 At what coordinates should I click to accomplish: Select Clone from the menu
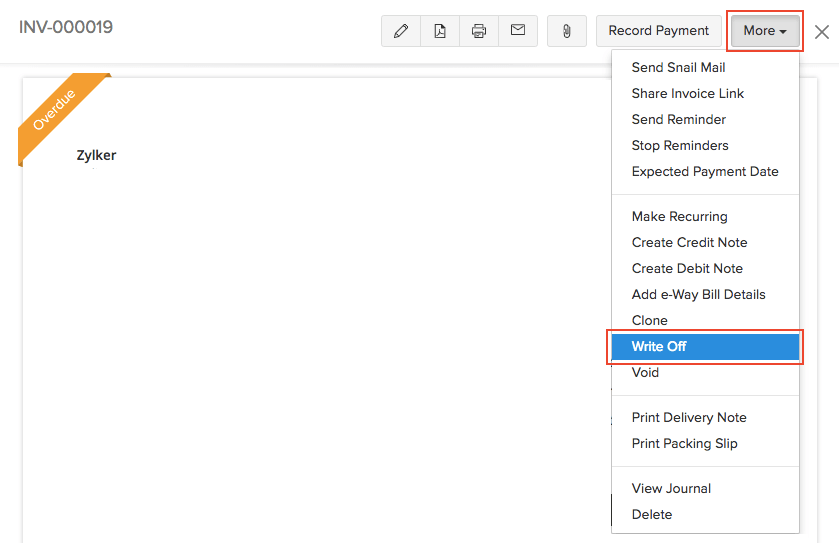click(705, 320)
